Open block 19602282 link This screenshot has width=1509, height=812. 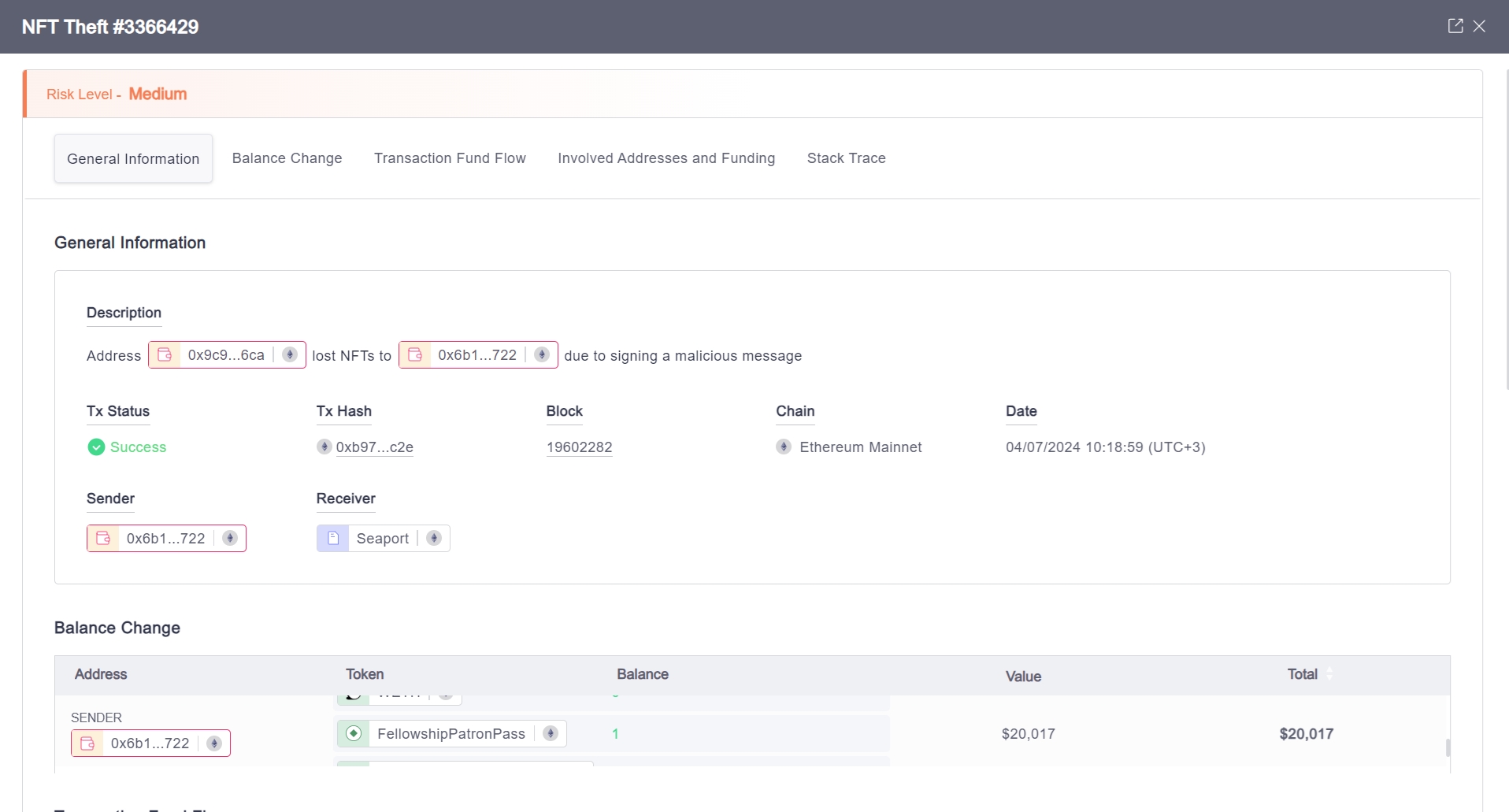pyautogui.click(x=579, y=447)
